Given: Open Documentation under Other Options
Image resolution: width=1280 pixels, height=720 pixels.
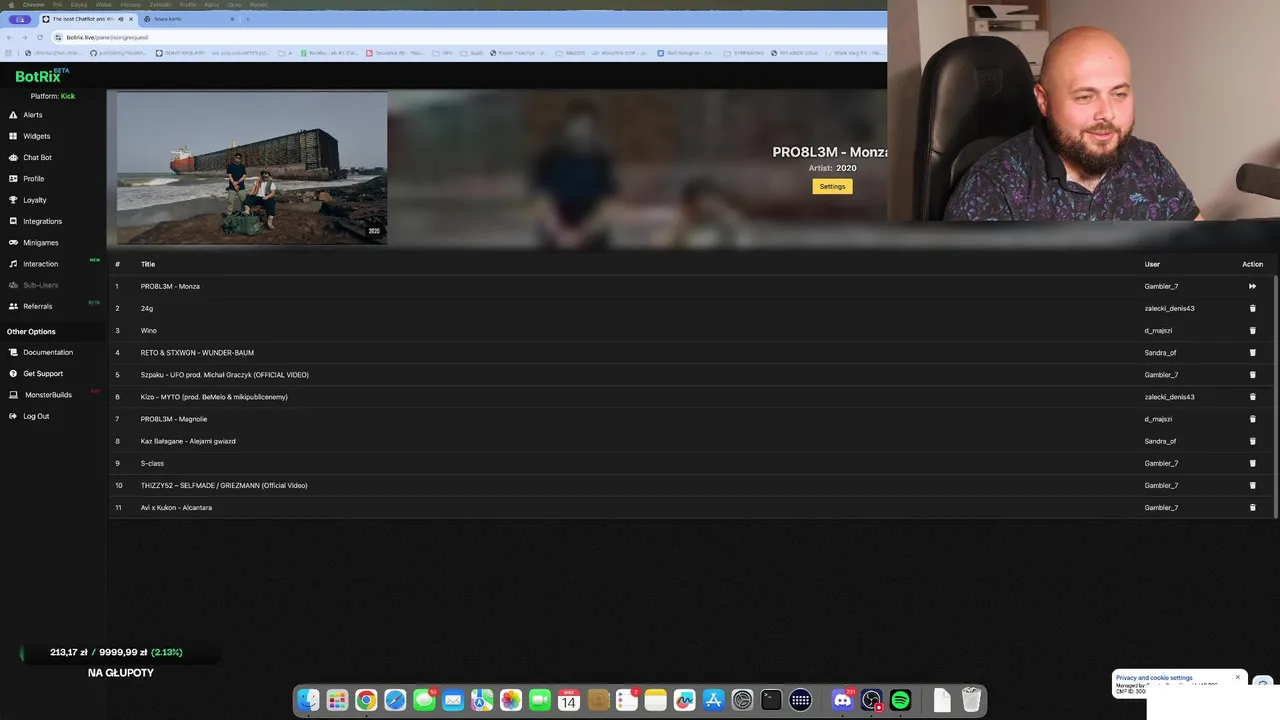Looking at the screenshot, I should [x=47, y=352].
